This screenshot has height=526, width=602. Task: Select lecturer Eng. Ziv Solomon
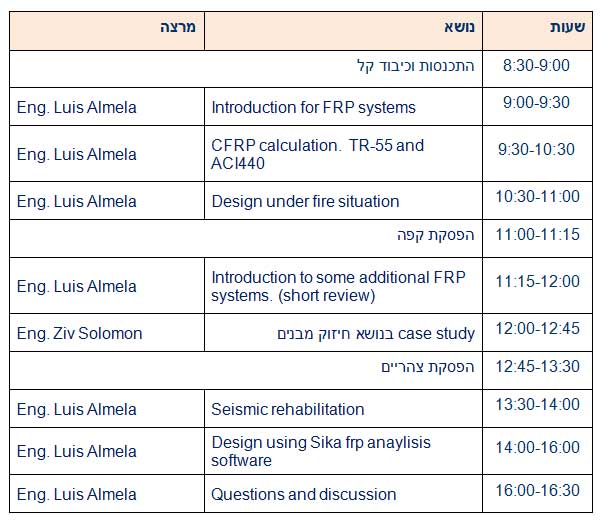point(80,333)
